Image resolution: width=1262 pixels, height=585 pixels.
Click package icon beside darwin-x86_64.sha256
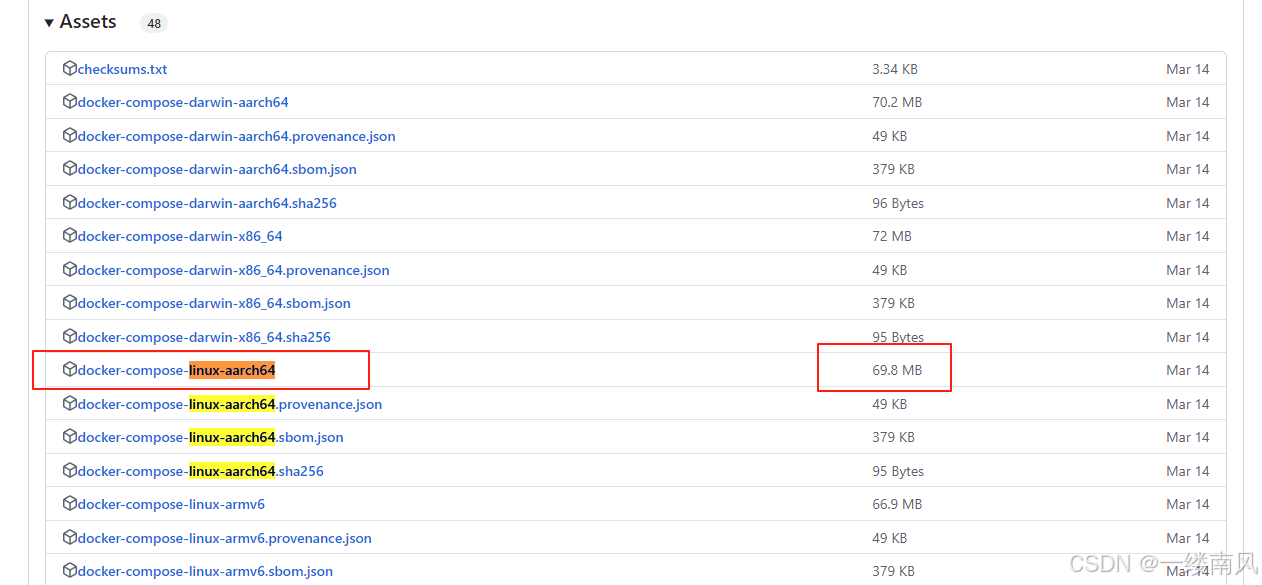(x=70, y=336)
